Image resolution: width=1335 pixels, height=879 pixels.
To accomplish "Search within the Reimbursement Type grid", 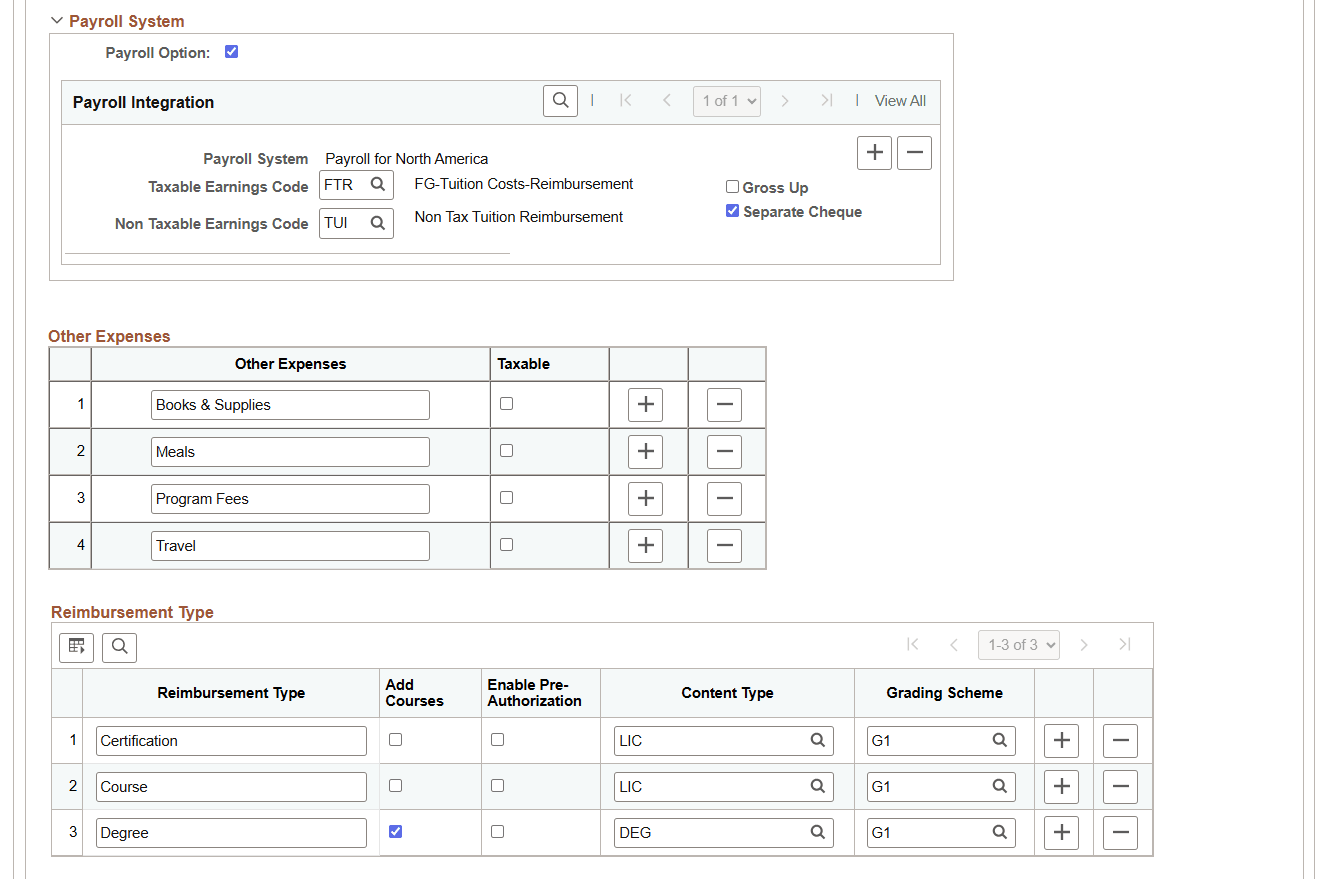I will [x=120, y=647].
